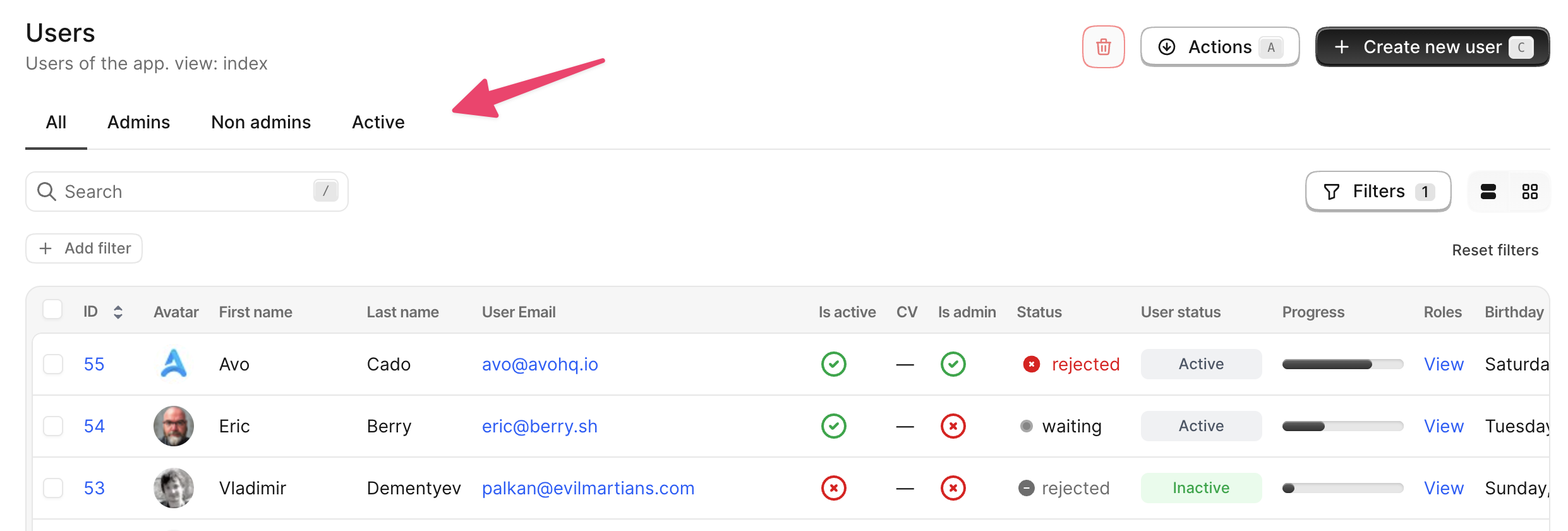Focus the Search input field
Viewport: 1568px width, 531px height.
187,192
